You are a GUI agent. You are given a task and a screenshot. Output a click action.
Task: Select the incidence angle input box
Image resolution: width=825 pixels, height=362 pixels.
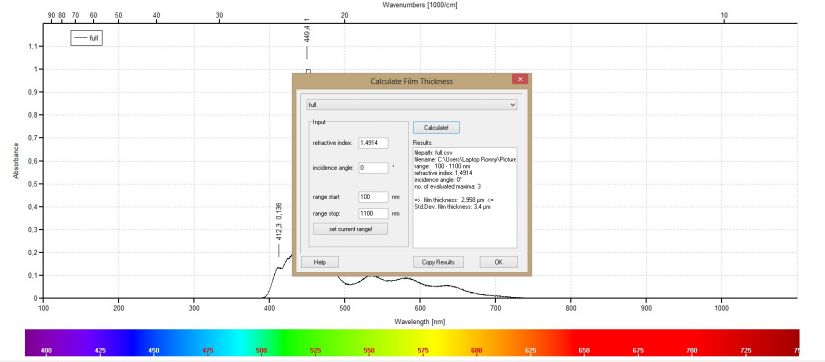click(x=373, y=168)
